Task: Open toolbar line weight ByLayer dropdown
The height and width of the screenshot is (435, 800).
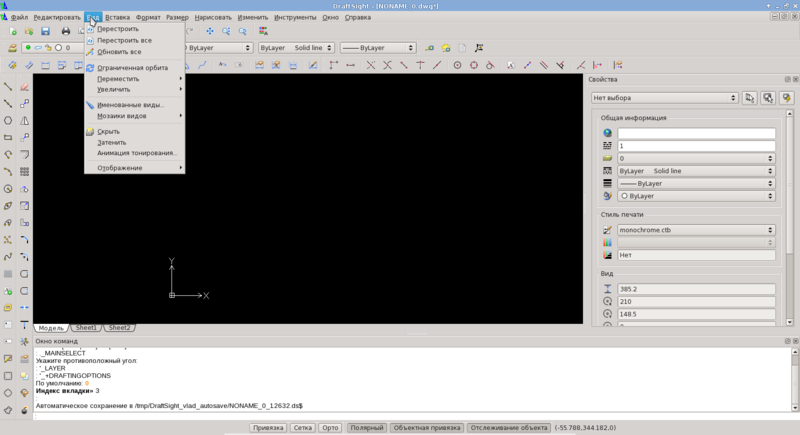Action: click(x=378, y=48)
